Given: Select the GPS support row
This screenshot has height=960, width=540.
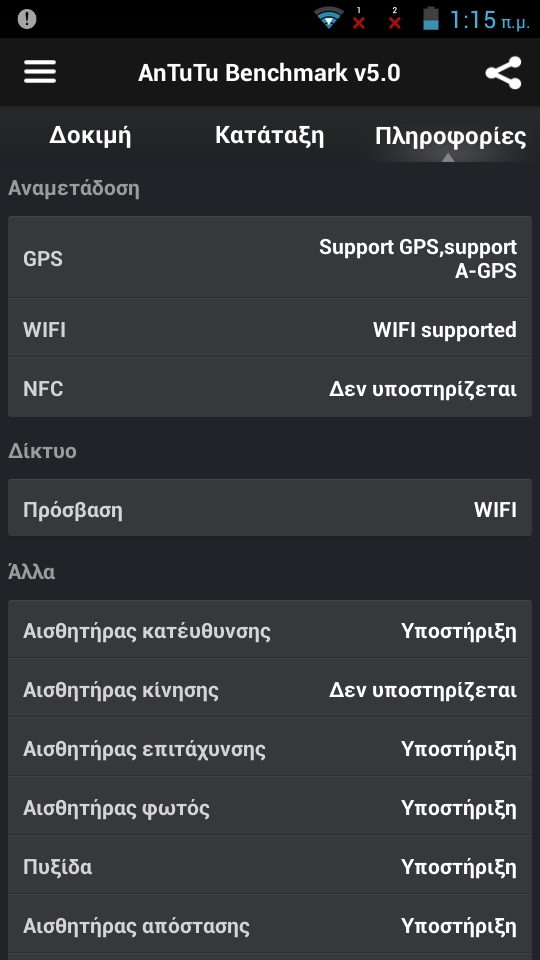Looking at the screenshot, I should click(x=270, y=258).
